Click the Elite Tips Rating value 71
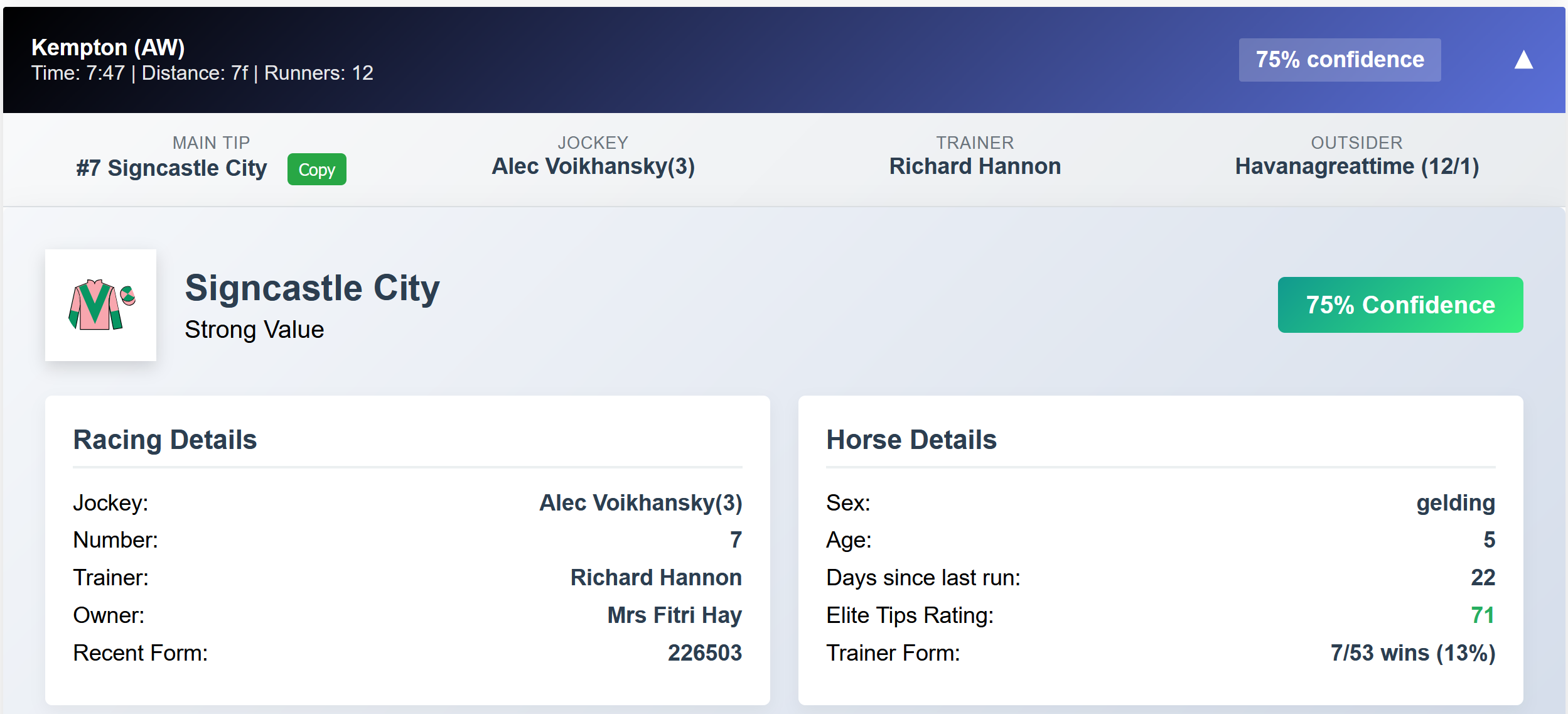1568x714 pixels. 1483,615
